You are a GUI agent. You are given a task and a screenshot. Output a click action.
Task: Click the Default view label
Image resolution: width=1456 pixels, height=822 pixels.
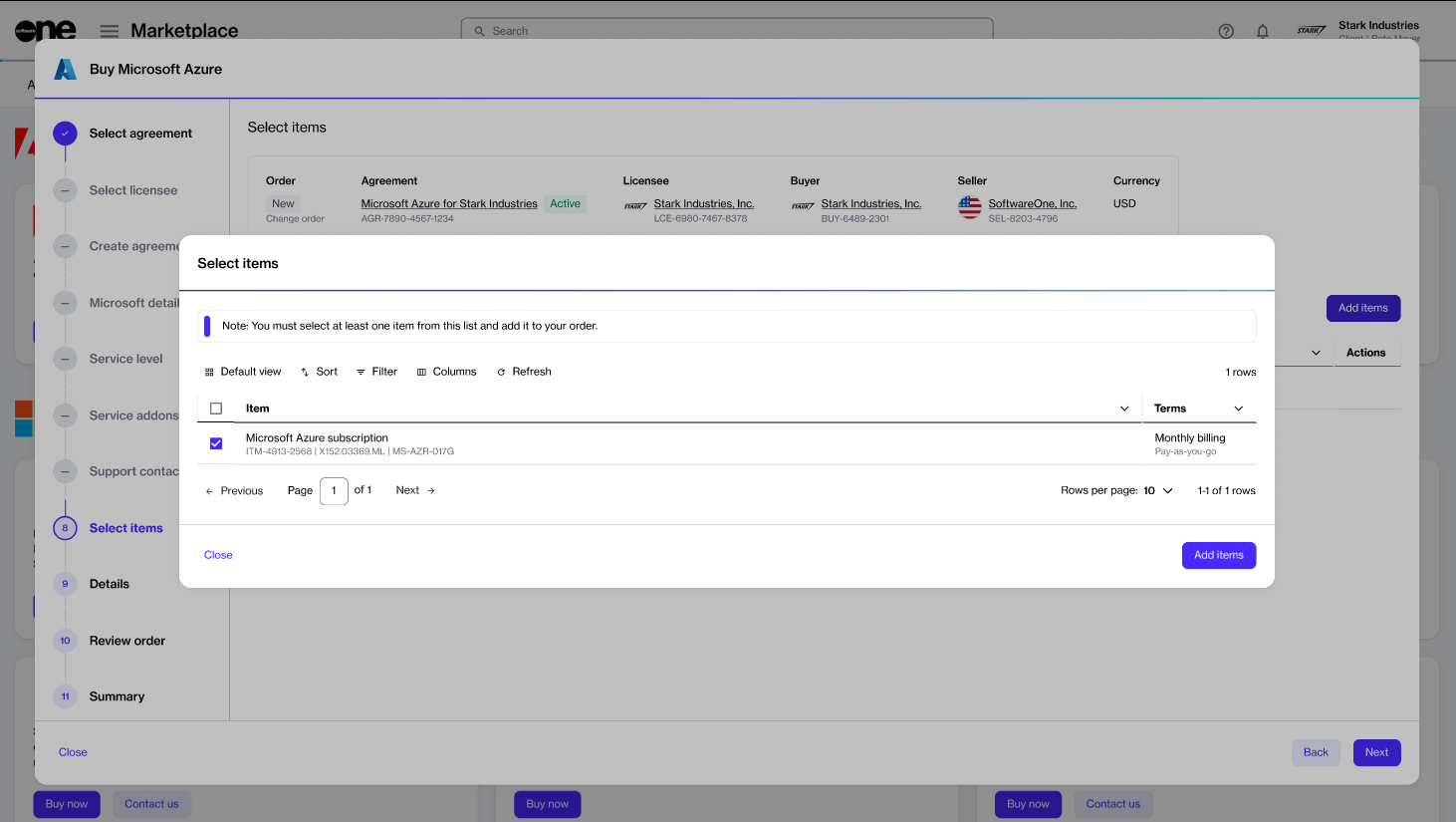point(251,372)
